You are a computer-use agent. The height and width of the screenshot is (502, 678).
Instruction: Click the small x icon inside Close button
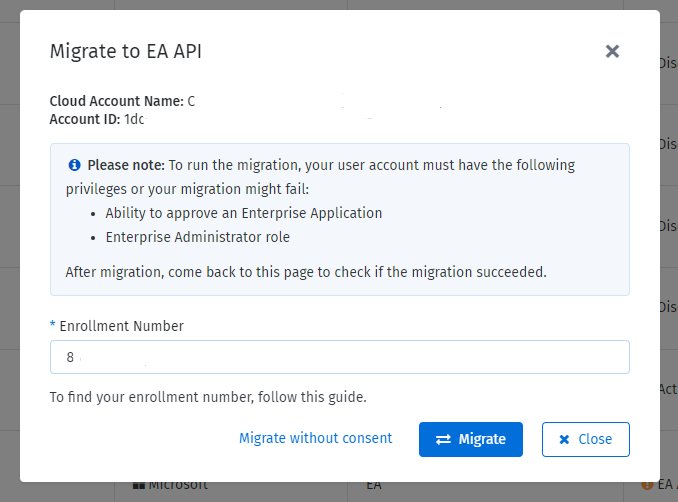565,439
